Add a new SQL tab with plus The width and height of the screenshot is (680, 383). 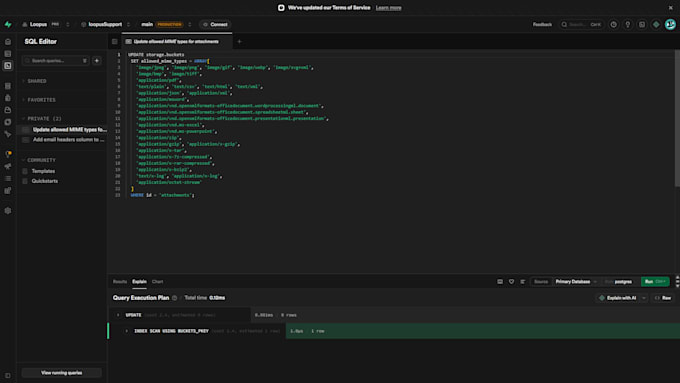239,42
